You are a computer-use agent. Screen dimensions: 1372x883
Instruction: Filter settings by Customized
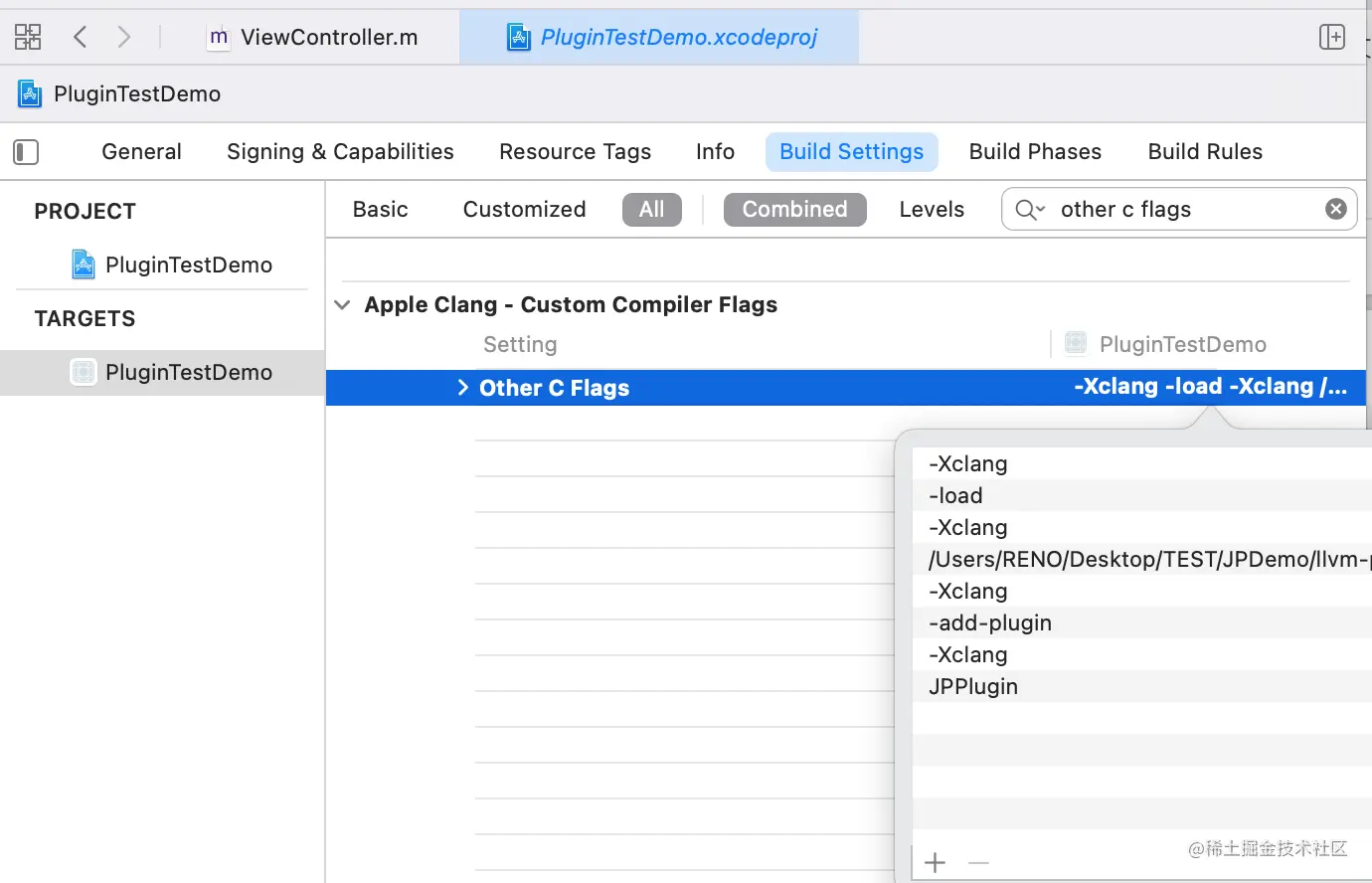pyautogui.click(x=524, y=209)
